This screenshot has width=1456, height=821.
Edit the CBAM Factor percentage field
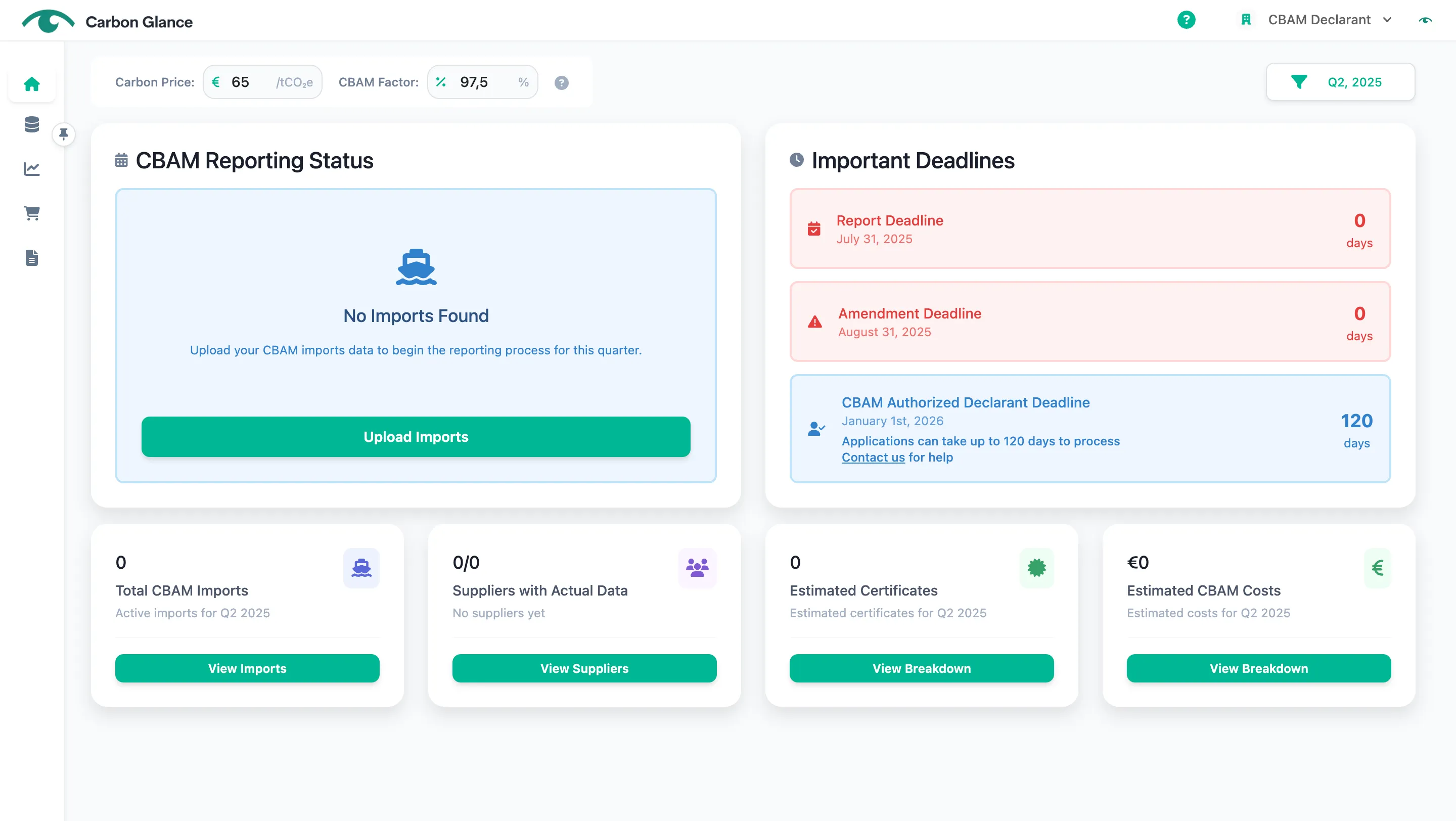[x=482, y=82]
